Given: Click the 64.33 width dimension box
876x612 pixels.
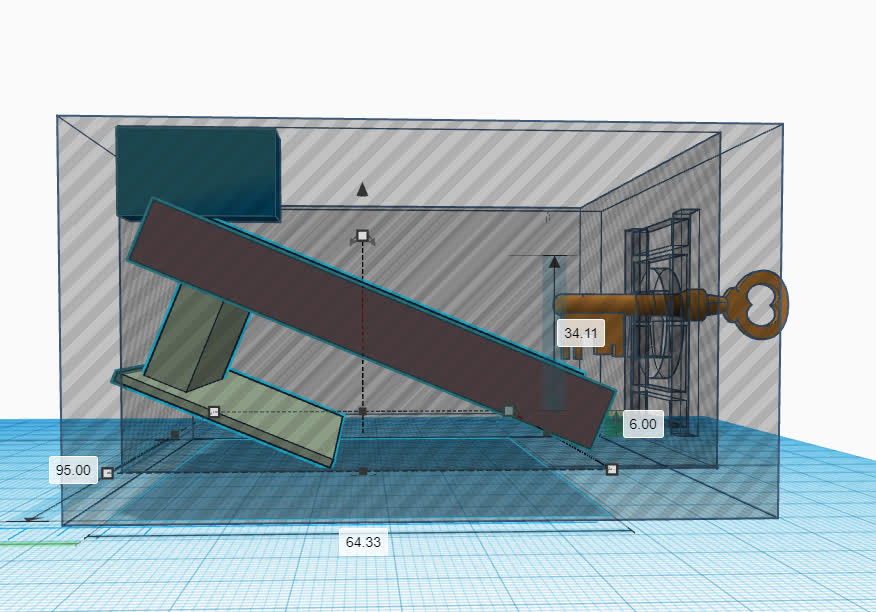Looking at the screenshot, I should pyautogui.click(x=363, y=542).
